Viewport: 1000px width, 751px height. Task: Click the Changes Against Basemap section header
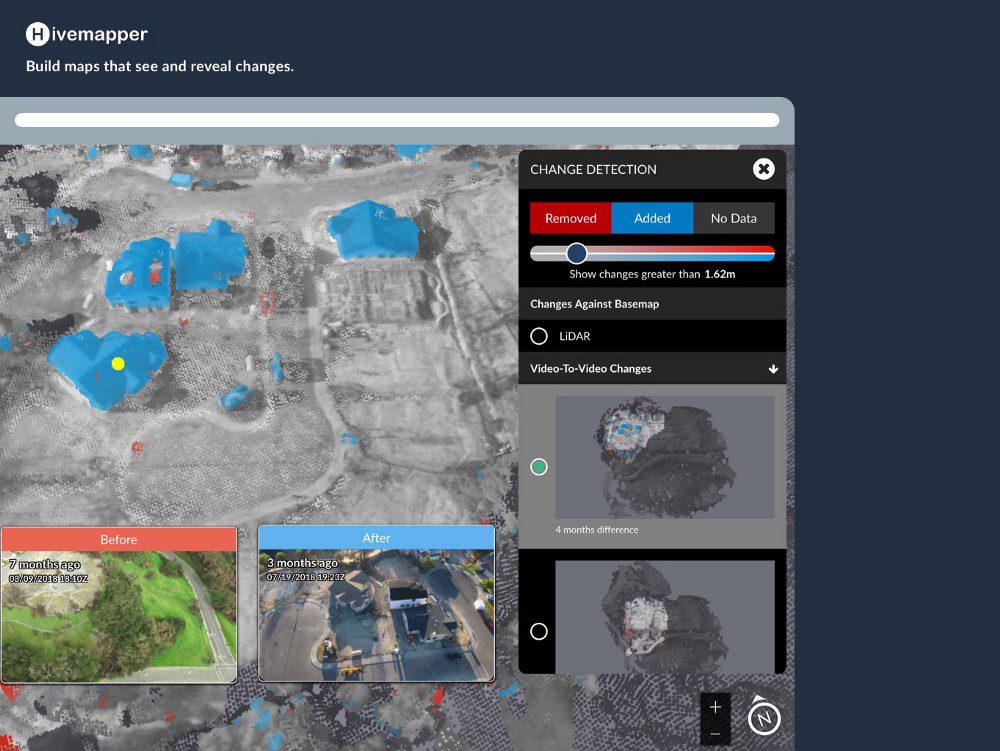coord(594,304)
